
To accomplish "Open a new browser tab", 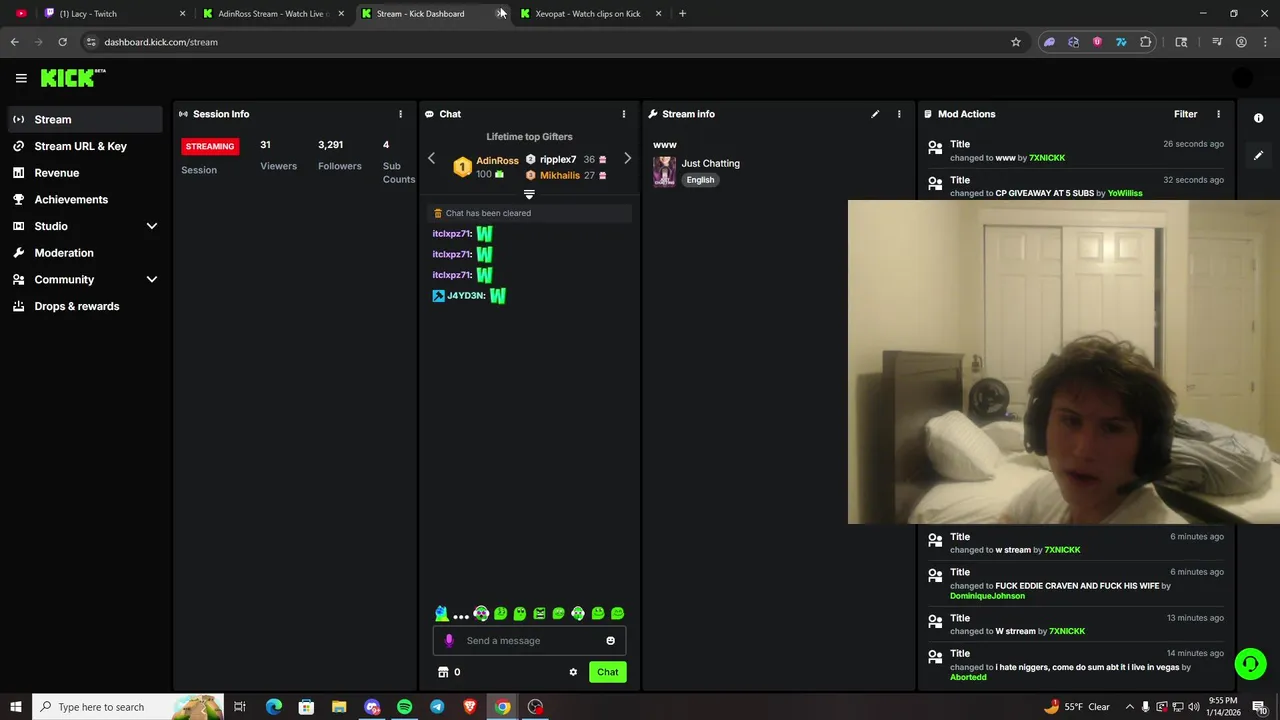I will [x=682, y=14].
